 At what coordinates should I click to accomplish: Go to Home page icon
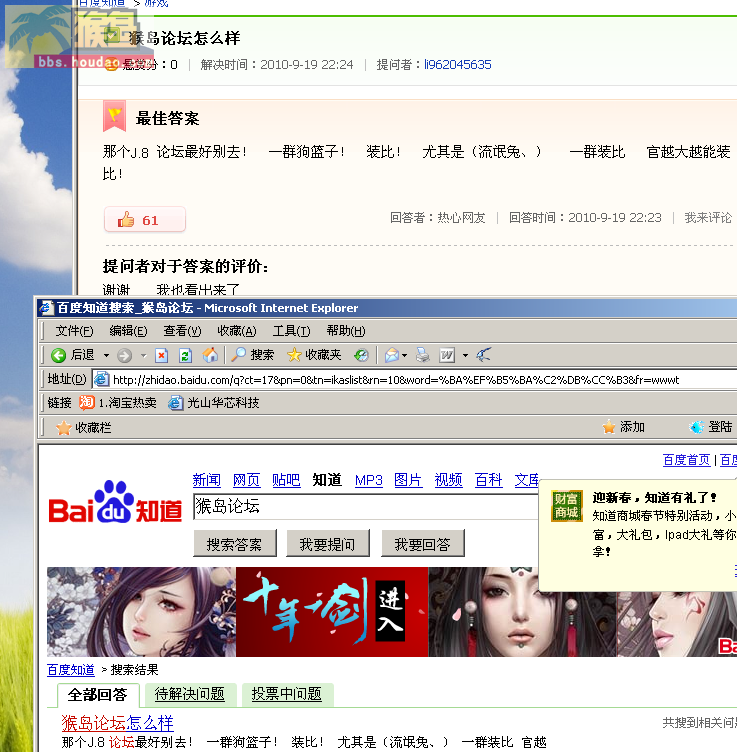click(210, 355)
